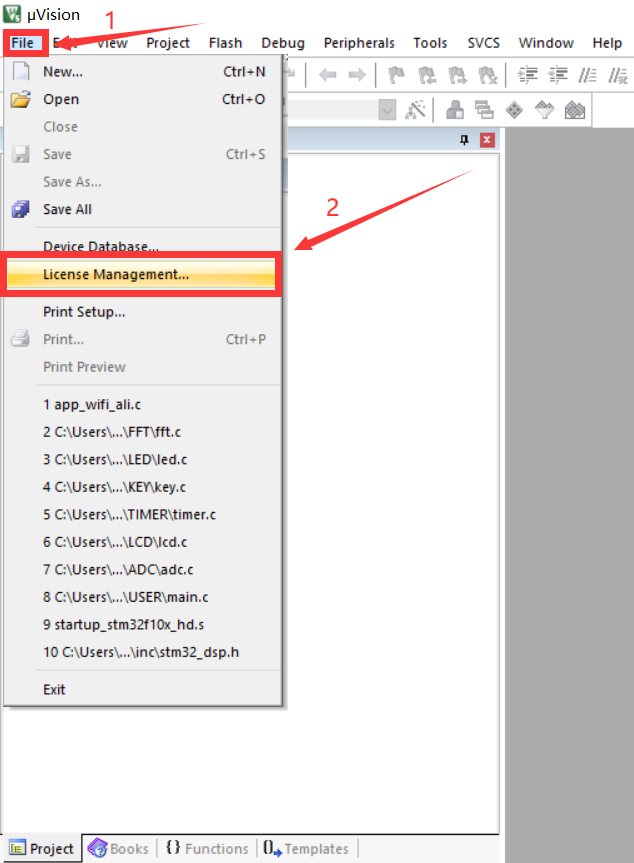This screenshot has width=634, height=863.
Task: Open the Debug menu
Action: [x=283, y=43]
